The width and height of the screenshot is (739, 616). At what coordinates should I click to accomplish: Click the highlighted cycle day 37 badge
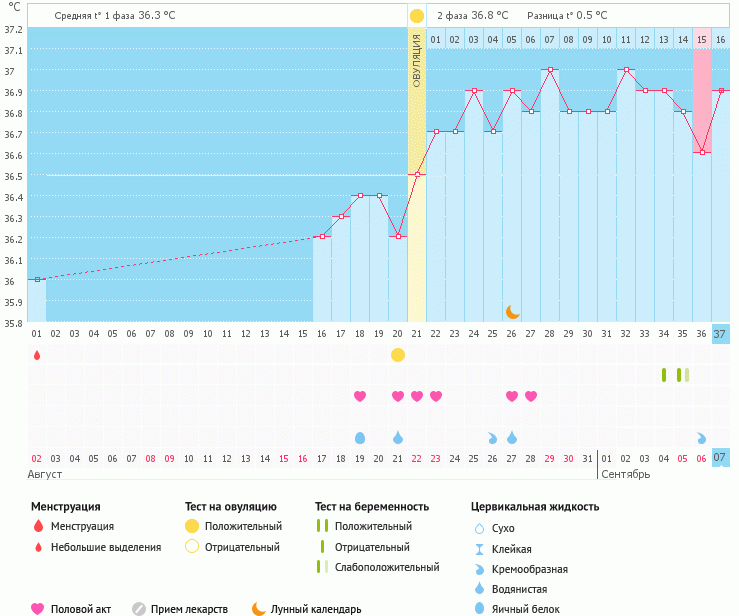tap(720, 334)
